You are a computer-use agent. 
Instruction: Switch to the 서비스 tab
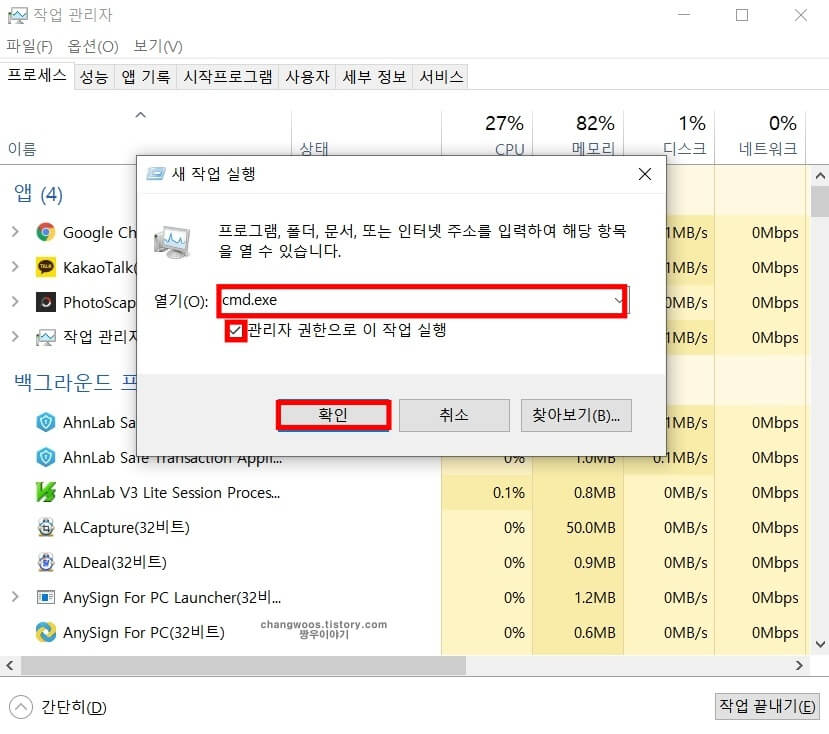(439, 76)
